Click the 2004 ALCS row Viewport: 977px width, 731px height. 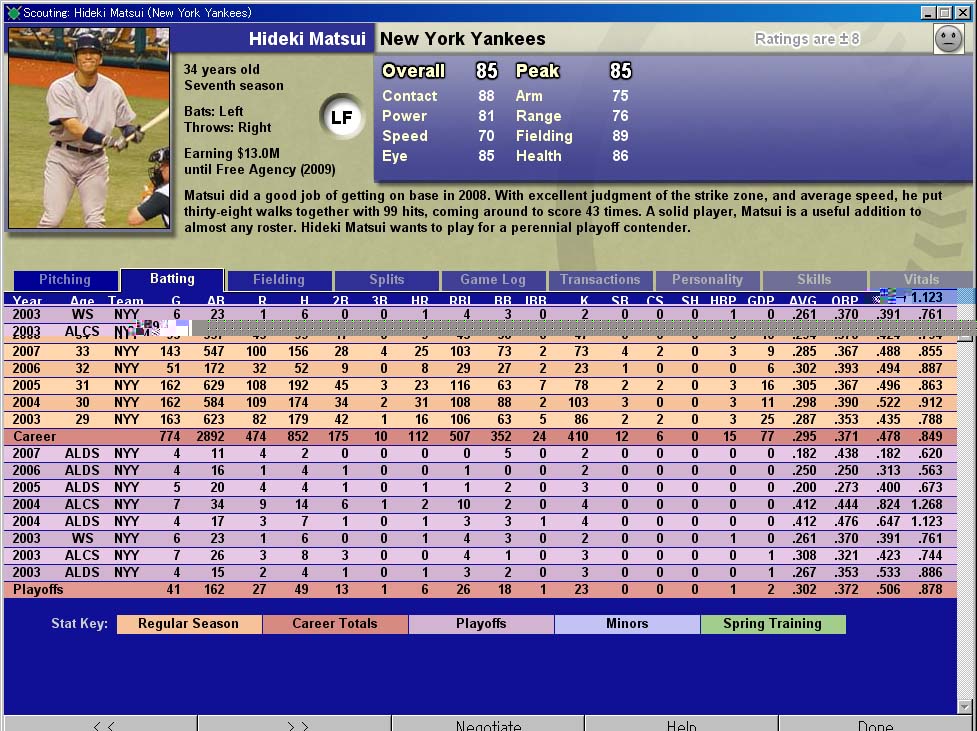pos(480,504)
